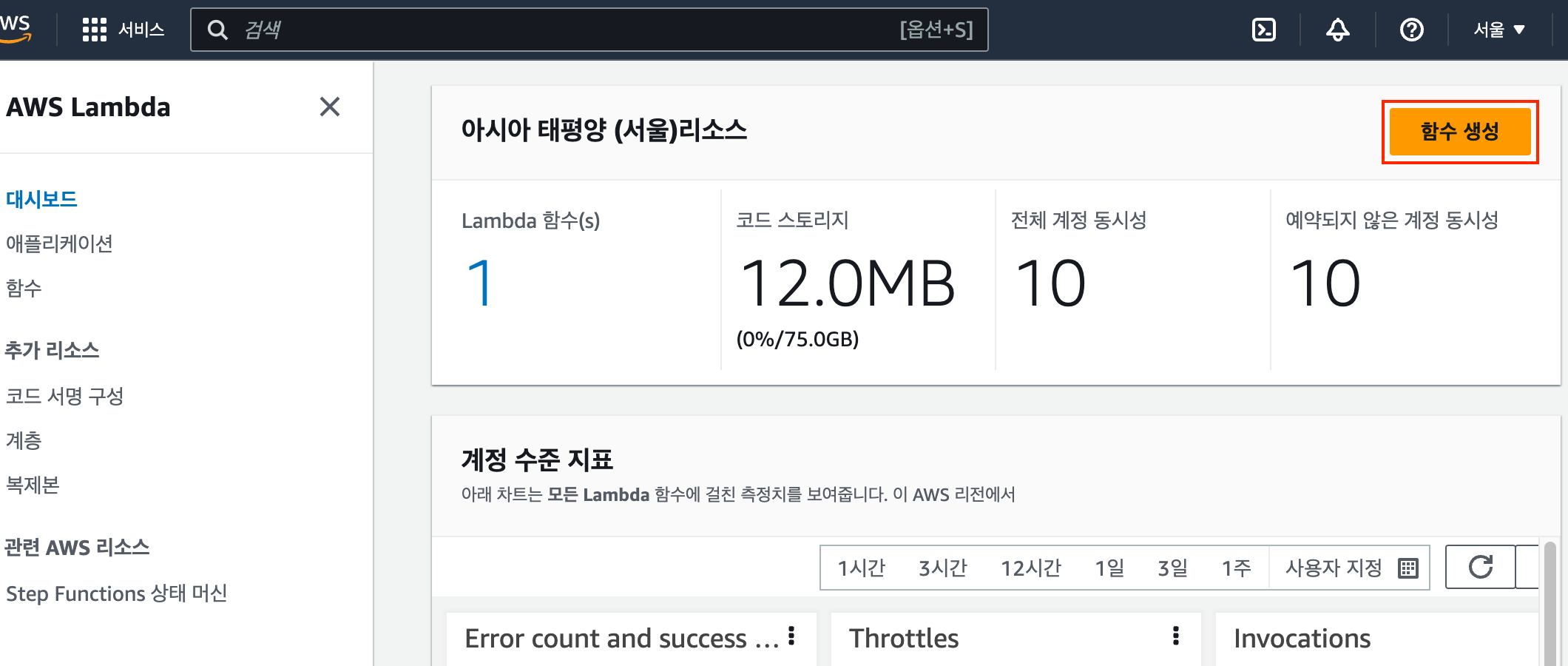Screen dimensions: 1568x666
Task: Expand the 서울 region dropdown
Action: (1499, 30)
